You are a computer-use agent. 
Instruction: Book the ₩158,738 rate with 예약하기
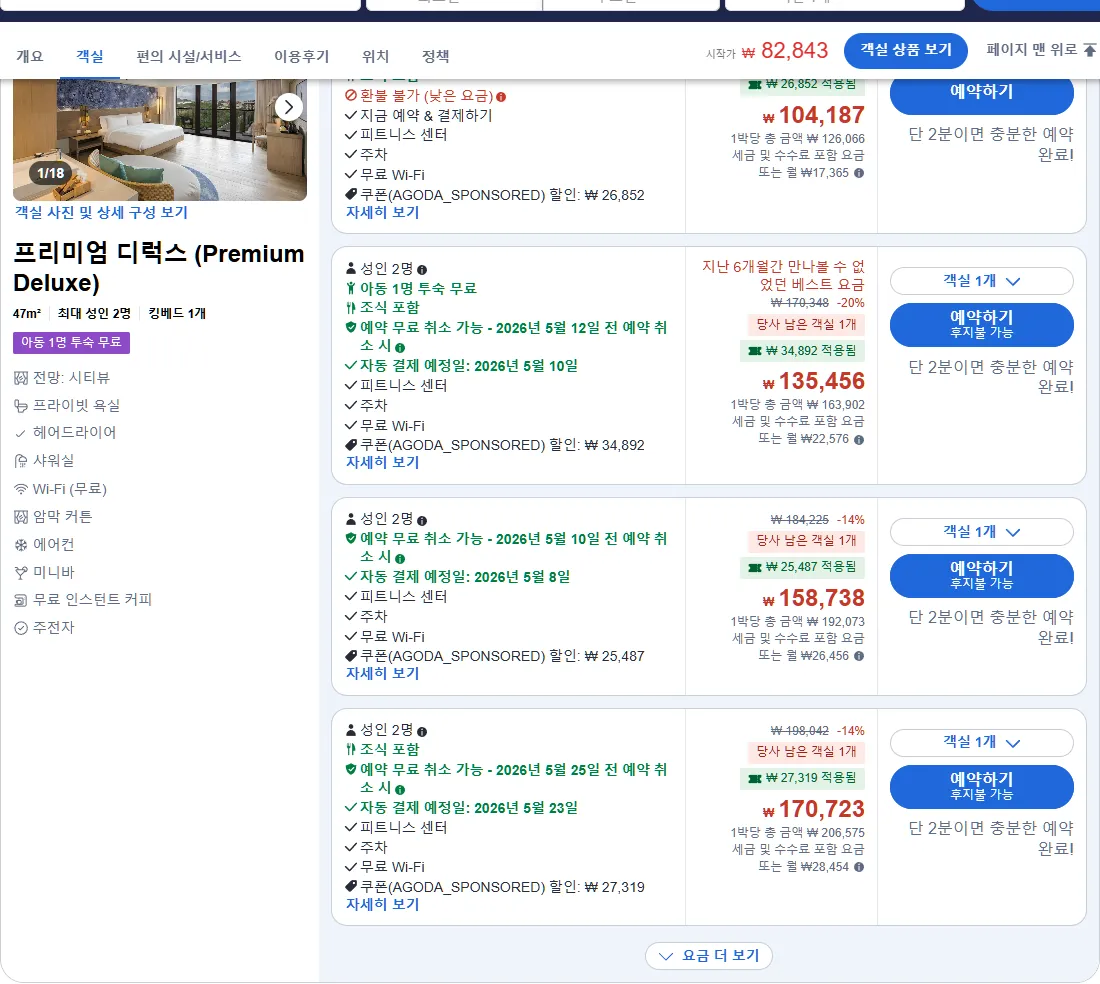tap(981, 576)
